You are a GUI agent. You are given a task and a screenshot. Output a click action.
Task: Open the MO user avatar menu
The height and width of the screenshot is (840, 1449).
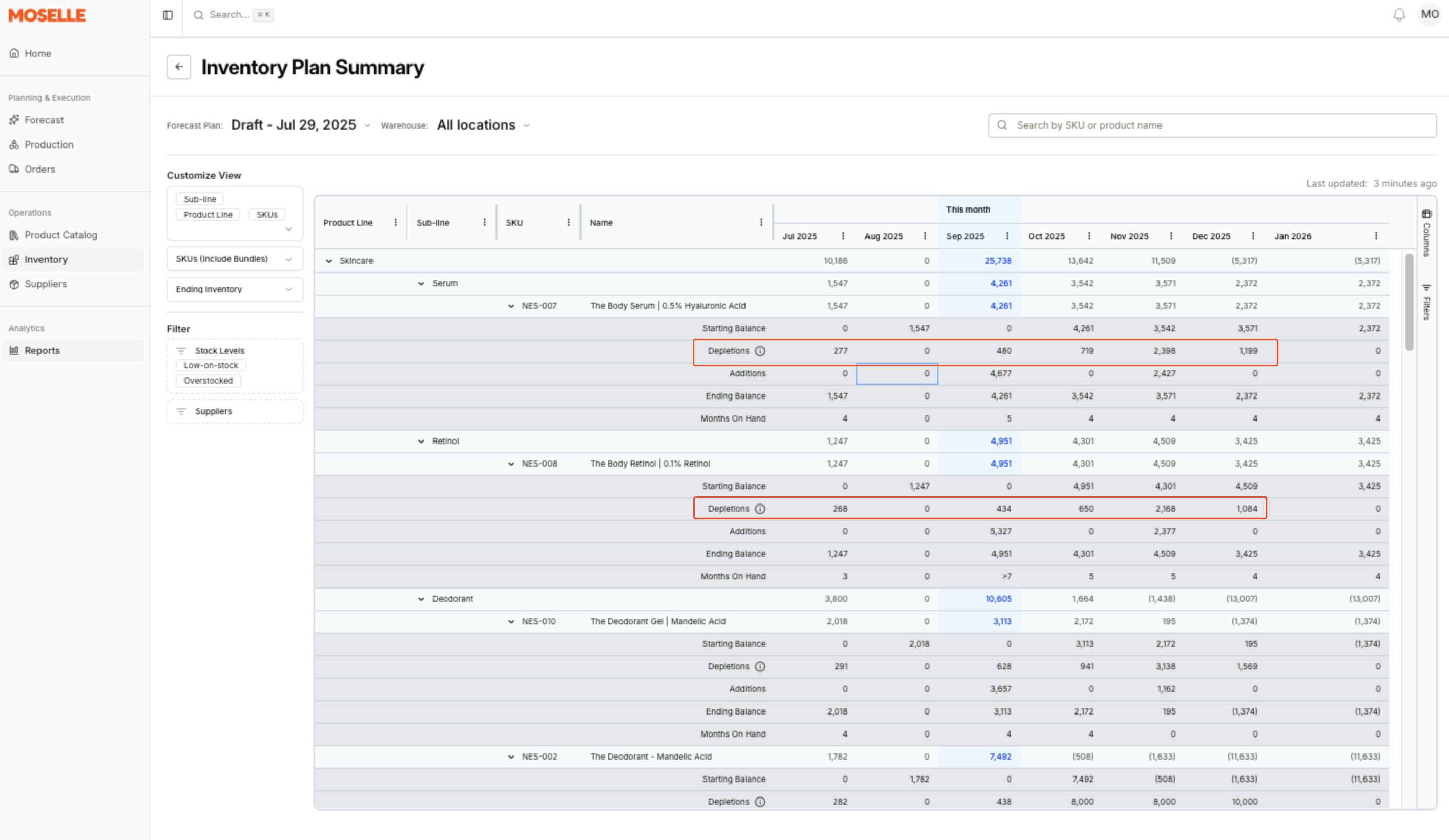[x=1430, y=14]
